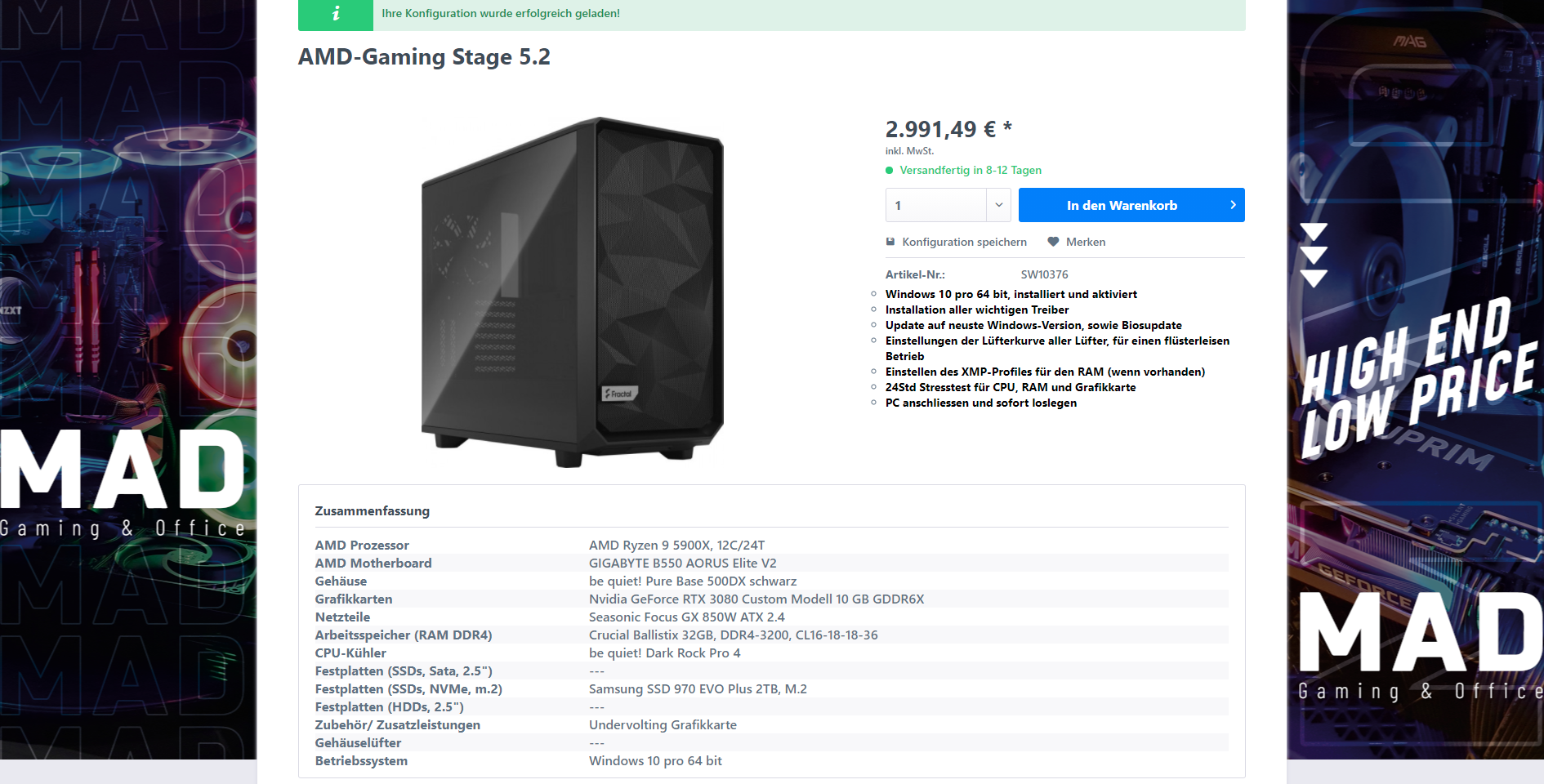This screenshot has height=784, width=1544.
Task: Open the quantity dropdown arrow
Action: 998,205
